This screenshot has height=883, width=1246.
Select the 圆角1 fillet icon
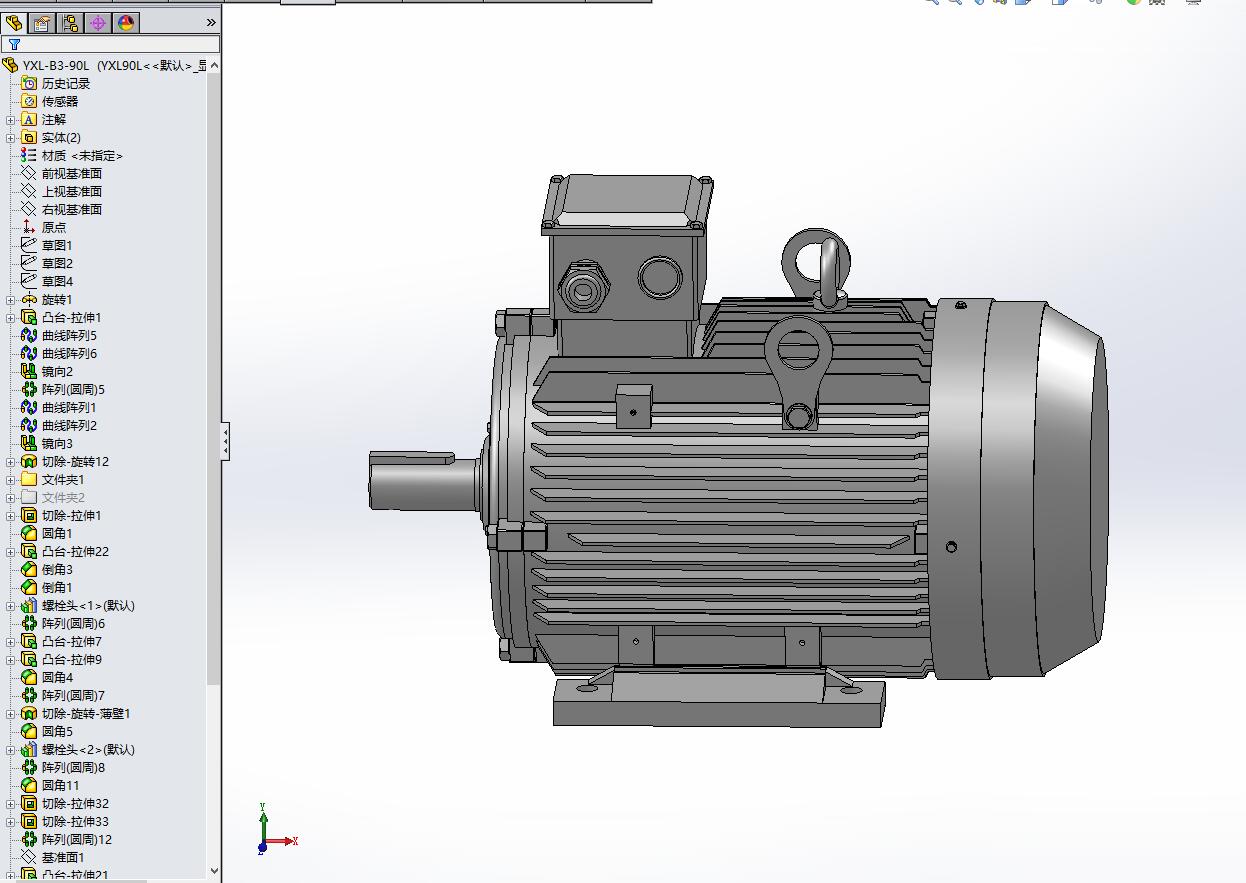coord(29,533)
